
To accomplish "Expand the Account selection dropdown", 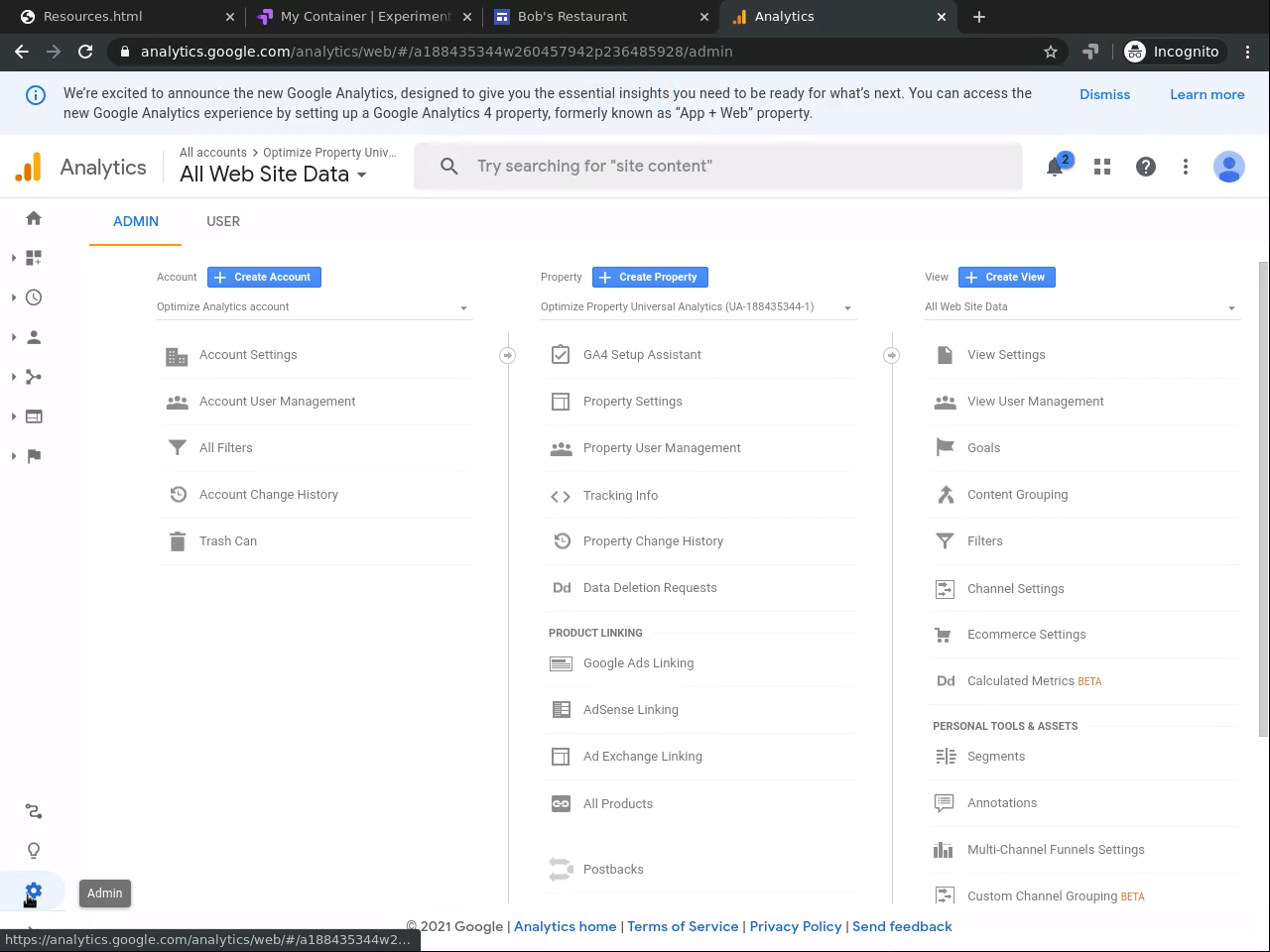I will coord(314,307).
